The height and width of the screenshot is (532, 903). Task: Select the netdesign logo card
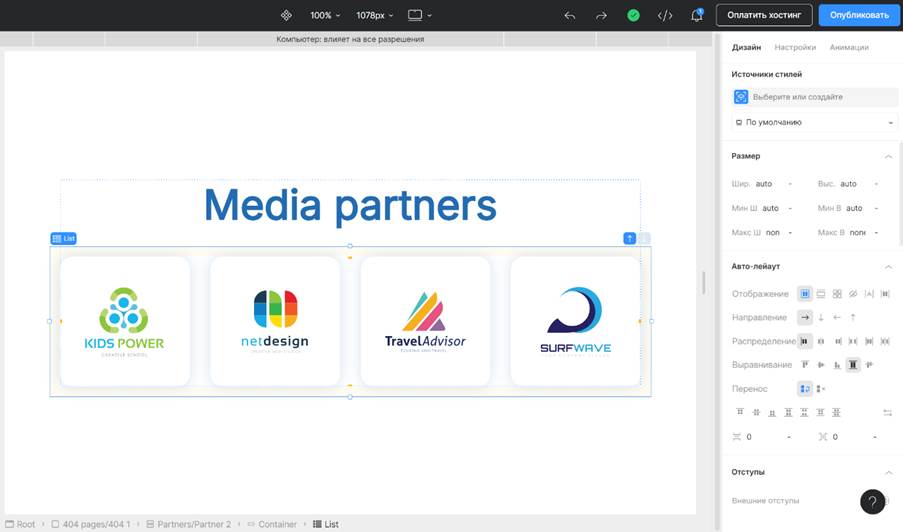[275, 321]
